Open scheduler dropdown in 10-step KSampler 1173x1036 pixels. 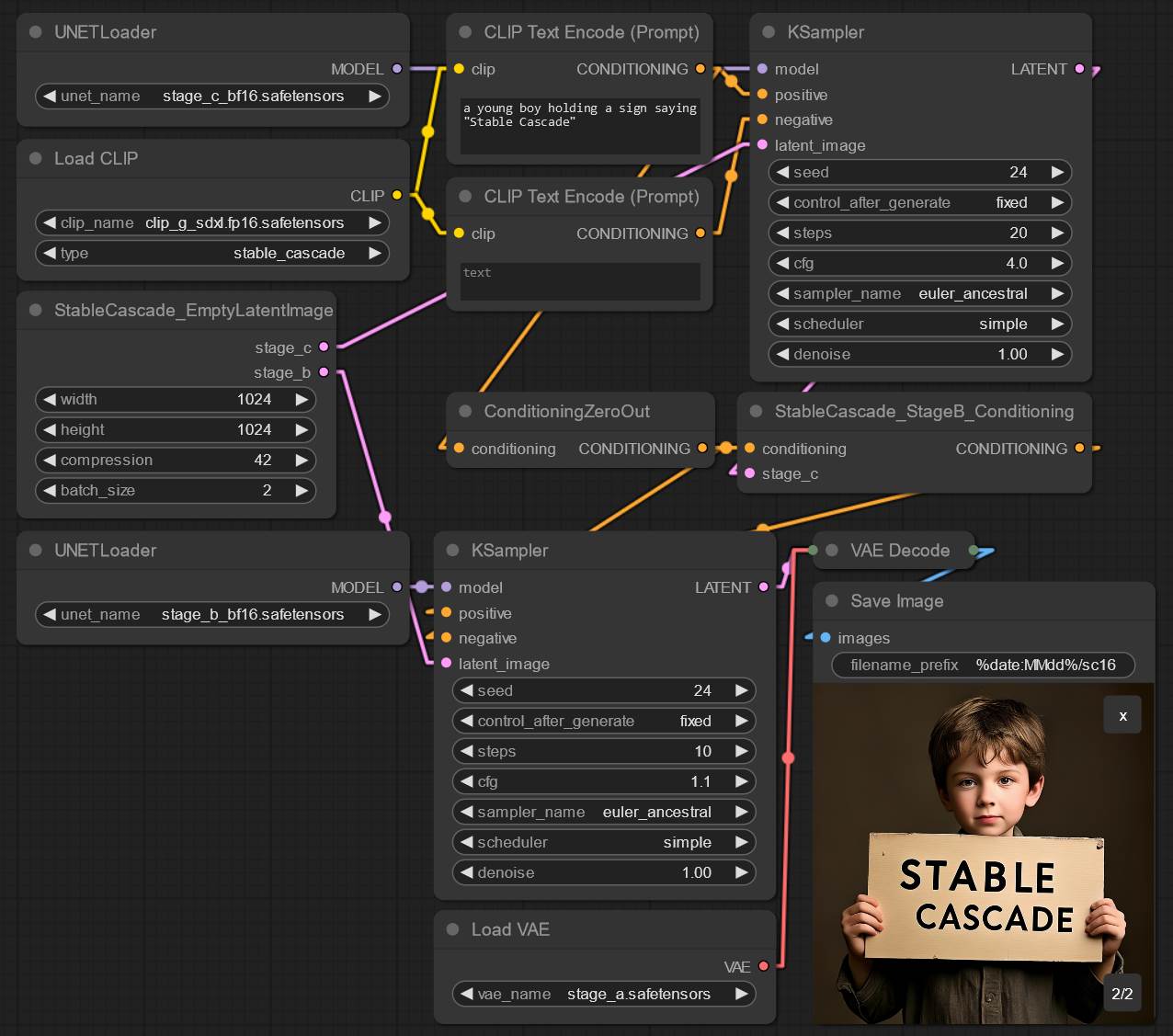604,842
